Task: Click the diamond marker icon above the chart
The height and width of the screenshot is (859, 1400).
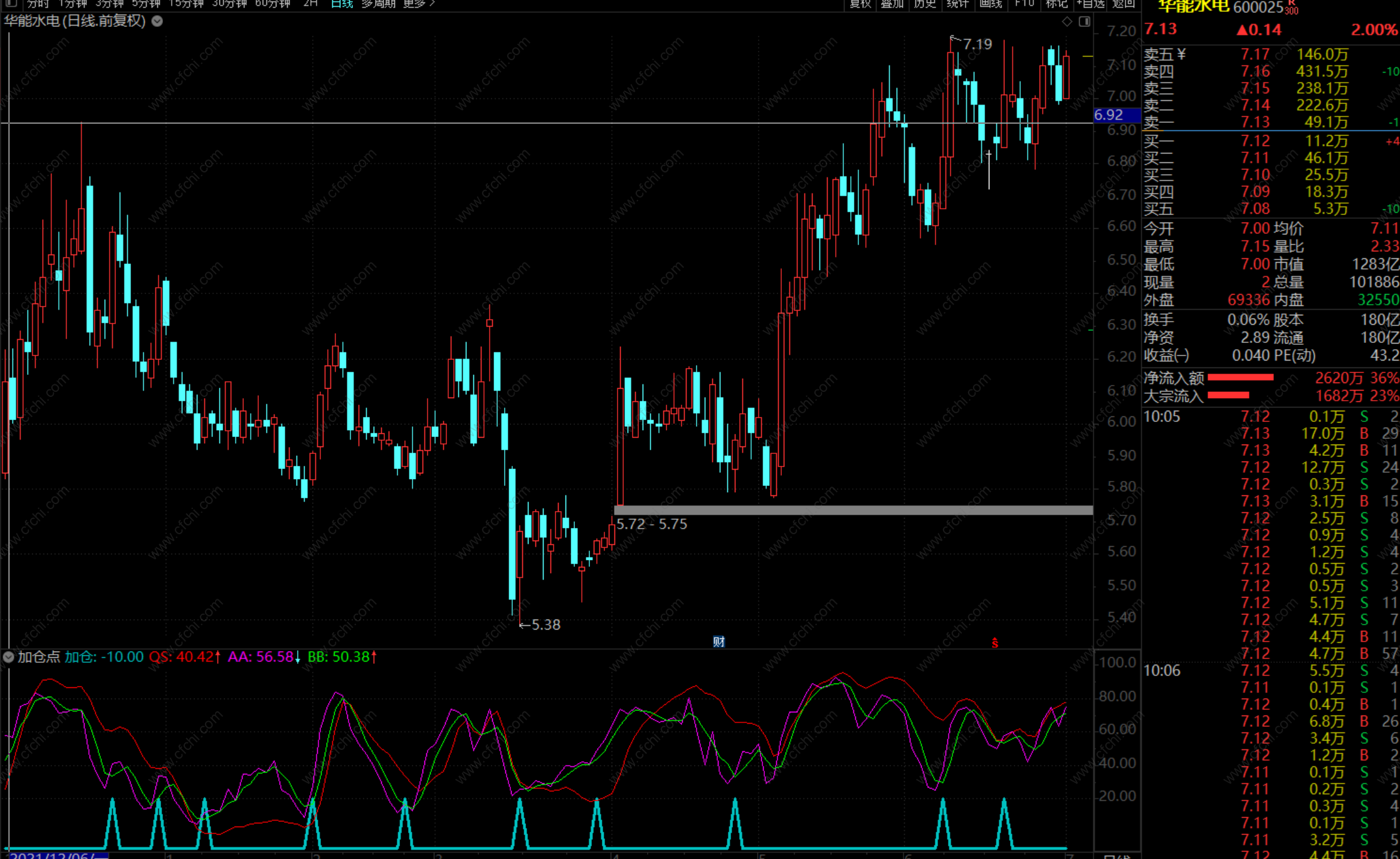Action: tap(1067, 22)
